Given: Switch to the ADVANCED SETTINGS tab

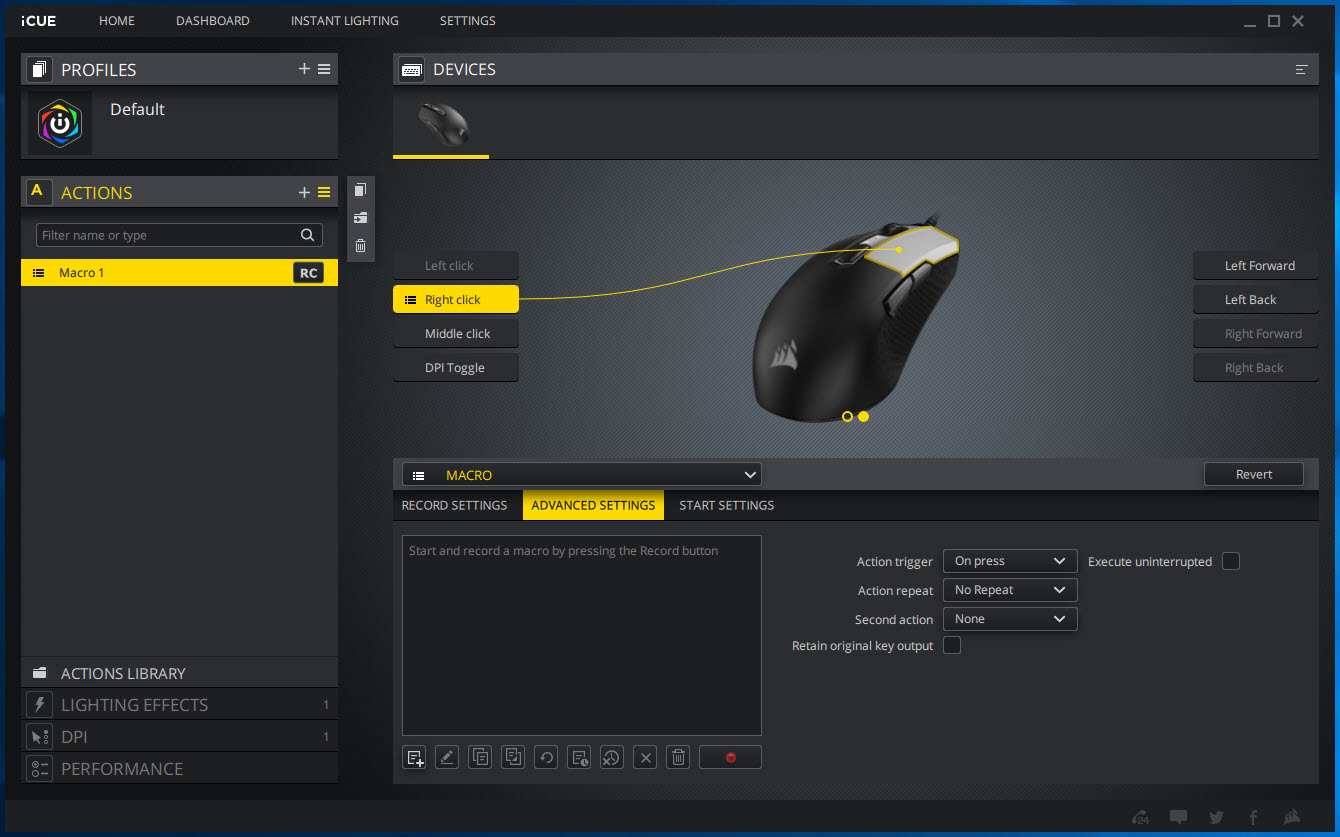Looking at the screenshot, I should tap(593, 505).
